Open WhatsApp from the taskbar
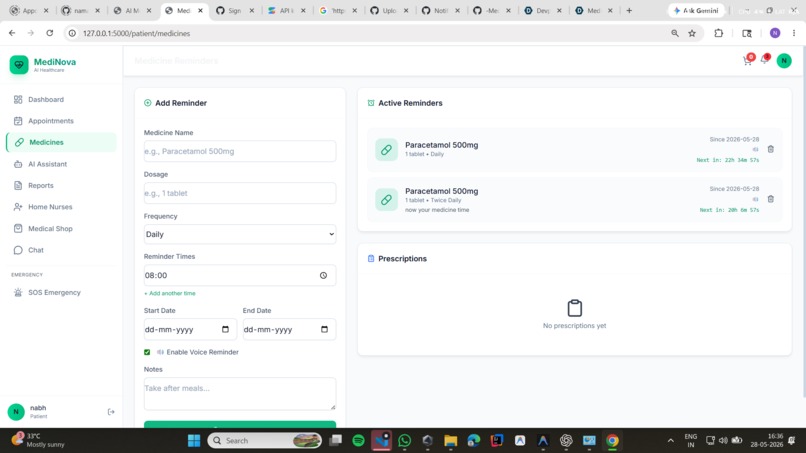The width and height of the screenshot is (806, 453). click(405, 441)
